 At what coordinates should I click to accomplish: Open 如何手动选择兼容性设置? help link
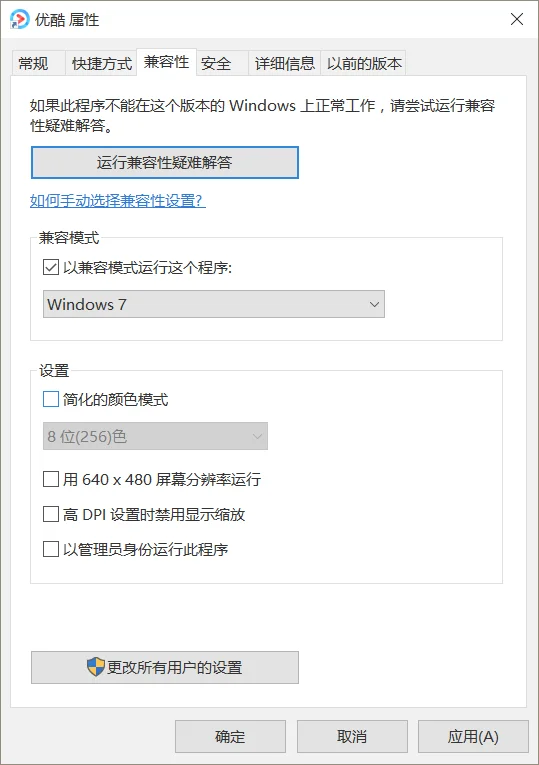click(x=118, y=201)
